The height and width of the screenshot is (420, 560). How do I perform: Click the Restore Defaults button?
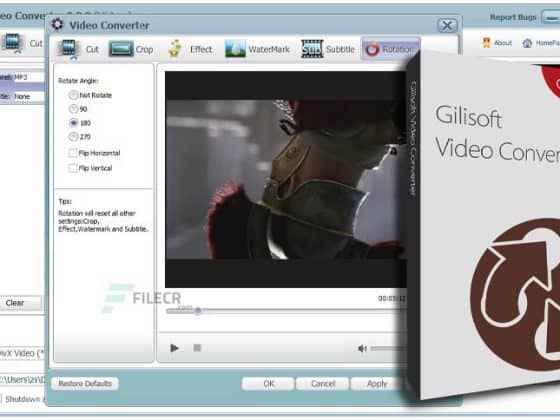click(85, 384)
